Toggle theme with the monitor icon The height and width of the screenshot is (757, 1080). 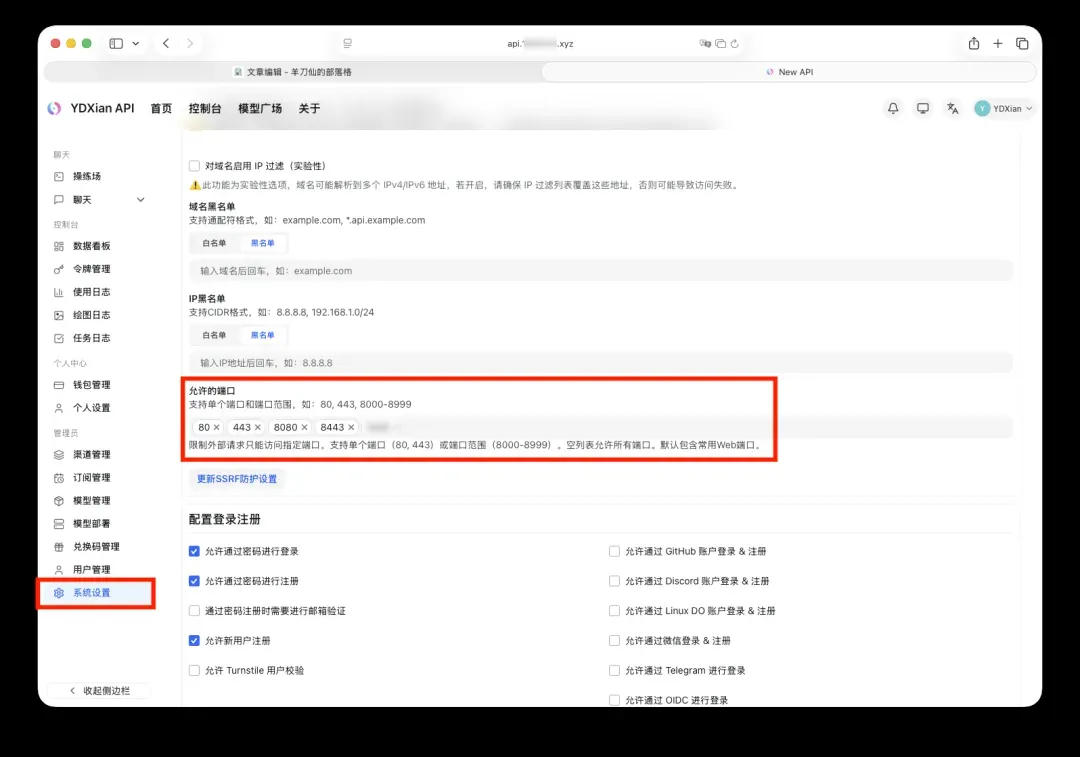pyautogui.click(x=922, y=108)
